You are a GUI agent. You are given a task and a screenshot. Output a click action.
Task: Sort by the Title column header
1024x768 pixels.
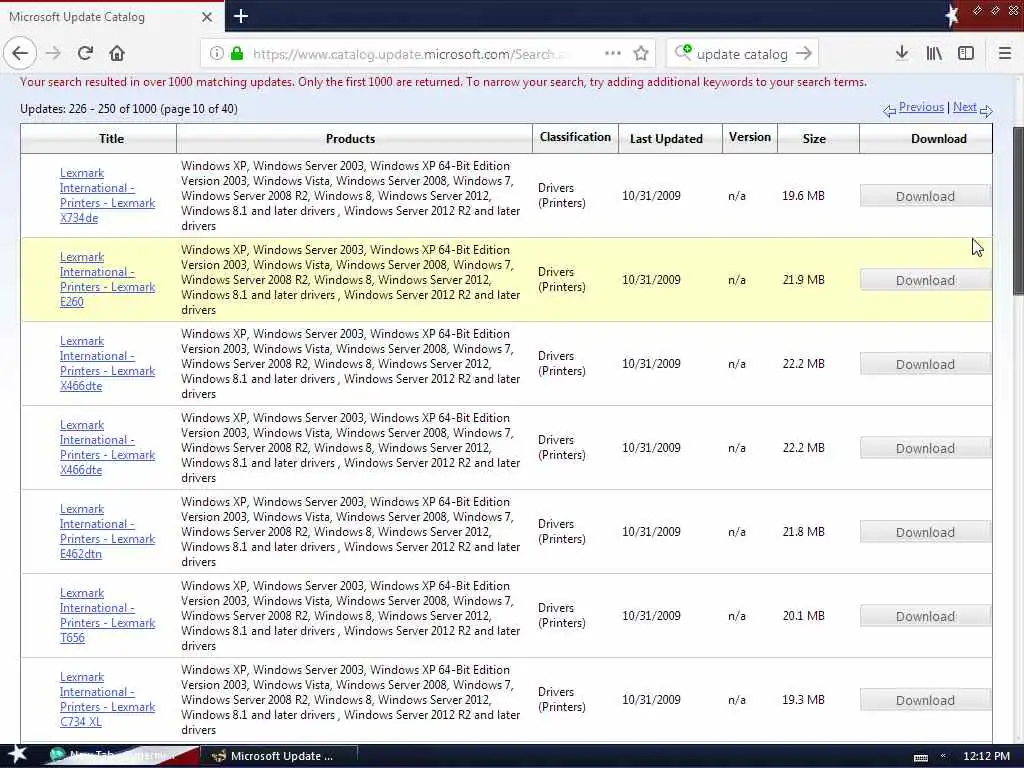111,138
